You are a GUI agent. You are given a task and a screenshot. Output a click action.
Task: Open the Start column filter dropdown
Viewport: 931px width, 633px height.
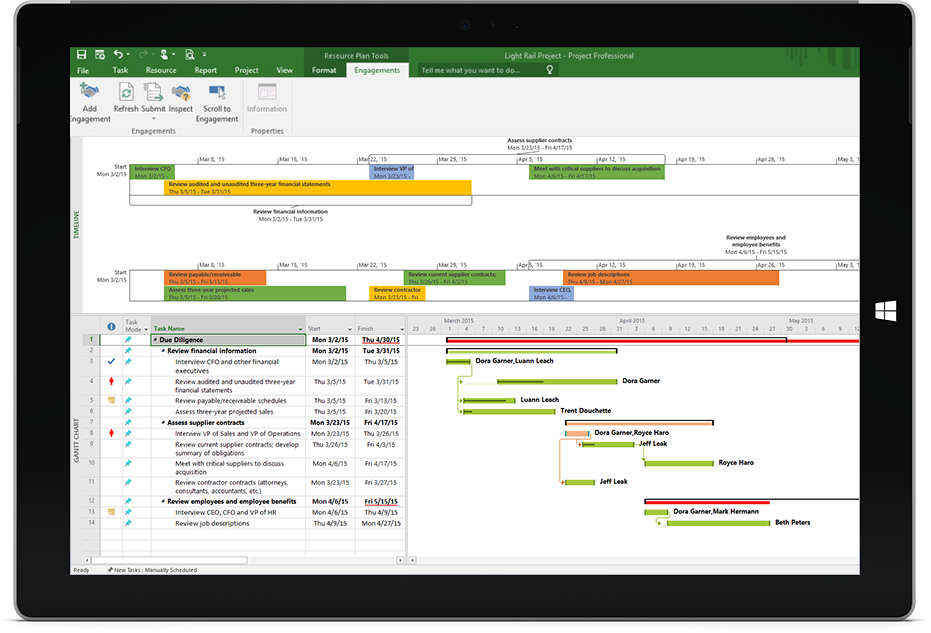tap(350, 329)
